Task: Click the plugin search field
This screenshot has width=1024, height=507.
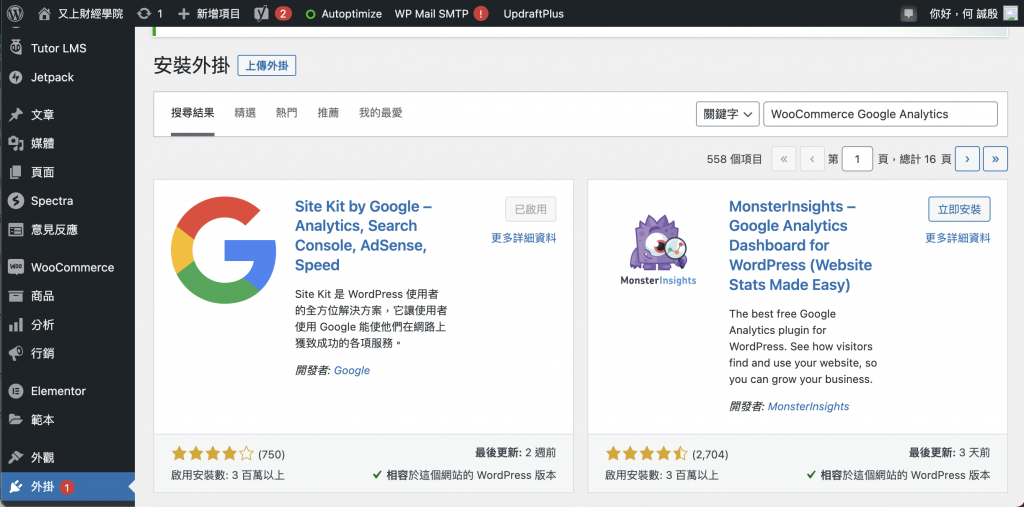Action: point(880,114)
